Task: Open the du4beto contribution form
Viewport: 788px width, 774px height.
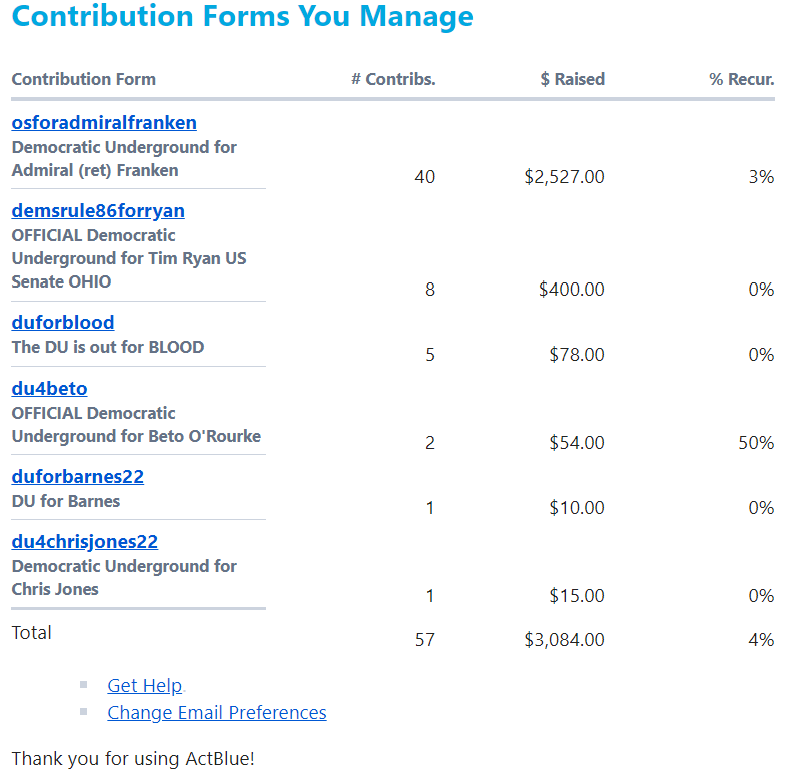Action: 49,389
